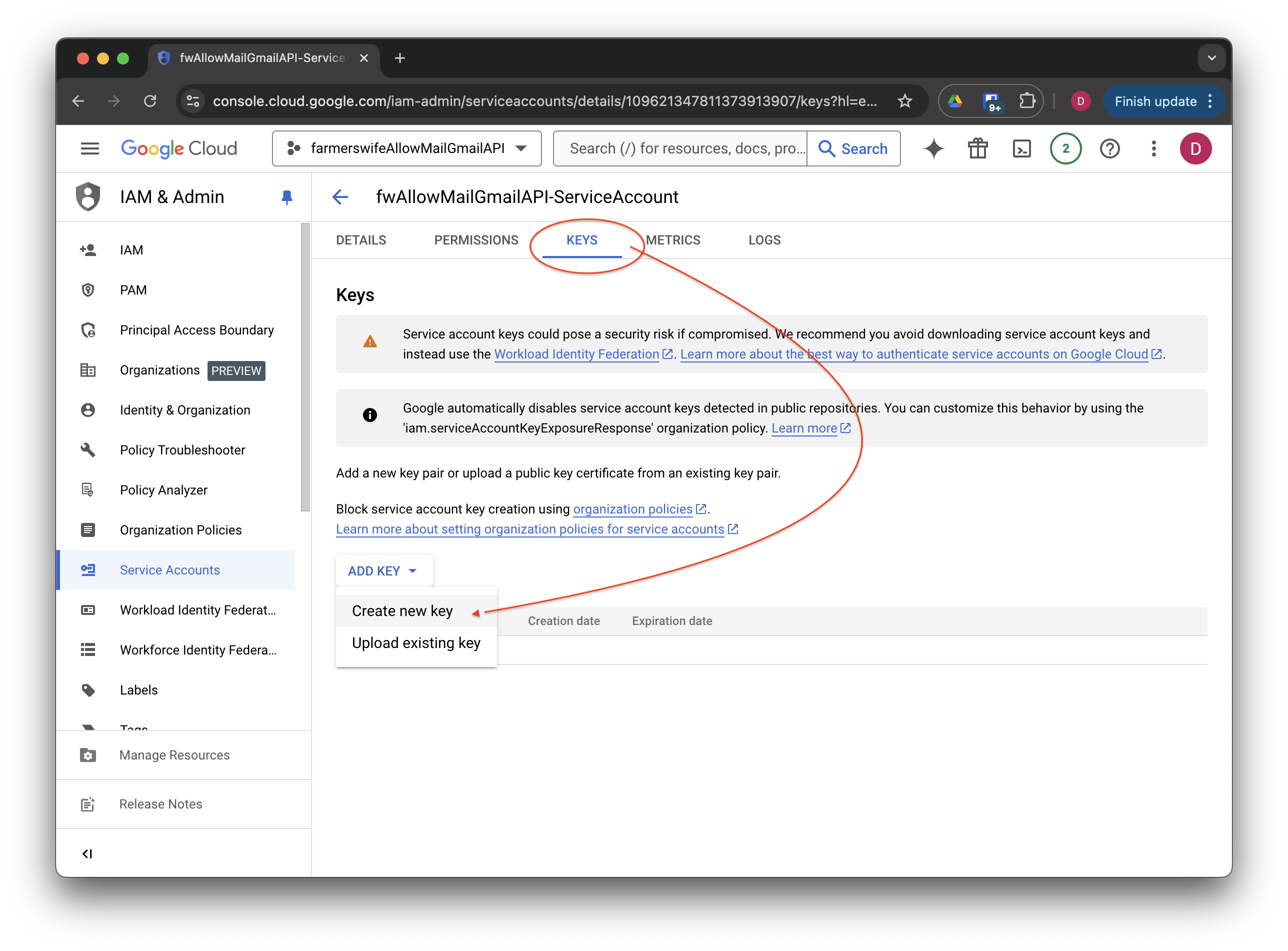Viewport: 1288px width, 951px height.
Task: Expand the Chrome tab search dropdown
Action: 1211,58
